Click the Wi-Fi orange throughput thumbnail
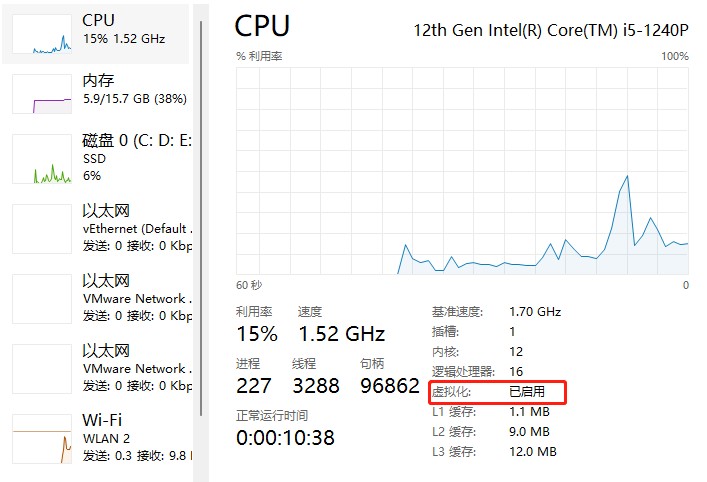Screen dimensions: 707x482 (42, 439)
